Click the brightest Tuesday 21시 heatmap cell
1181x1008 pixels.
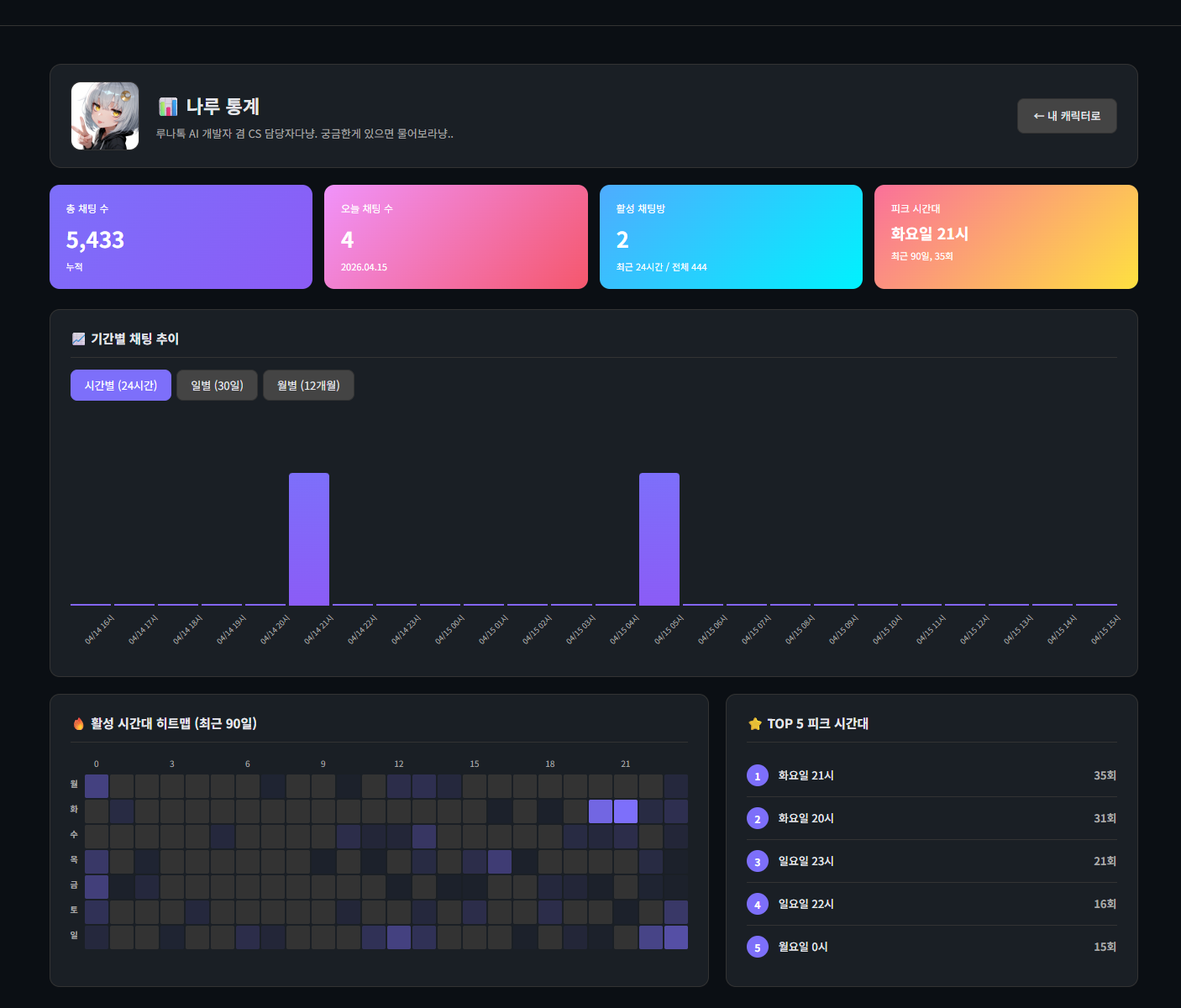(626, 811)
